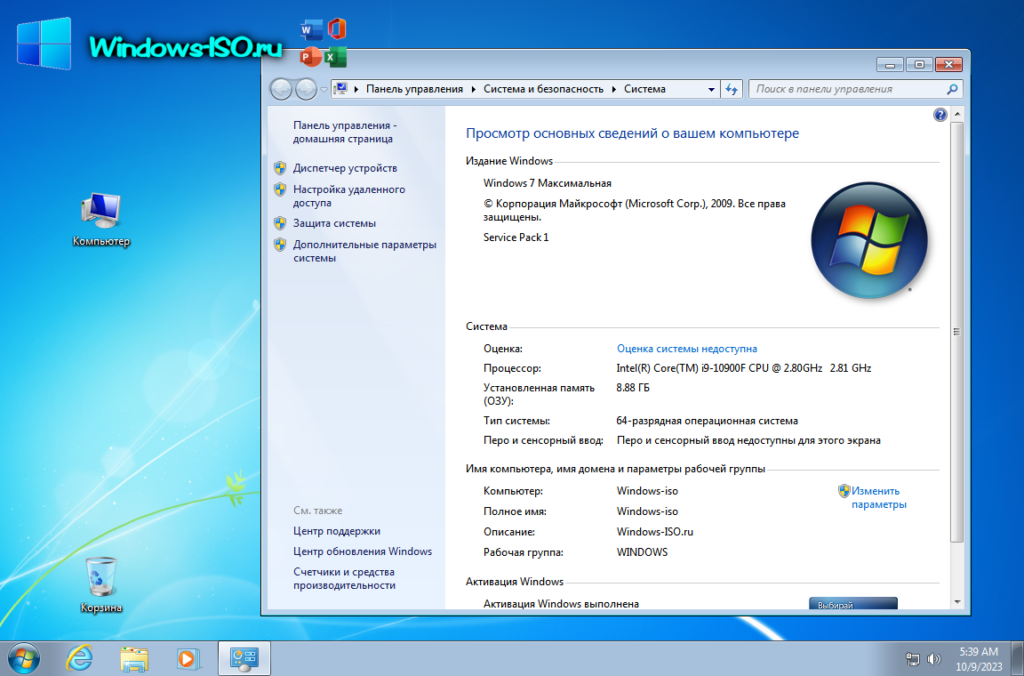Open Панель управления - домашняя страница
1024x676 pixels.
tap(344, 132)
